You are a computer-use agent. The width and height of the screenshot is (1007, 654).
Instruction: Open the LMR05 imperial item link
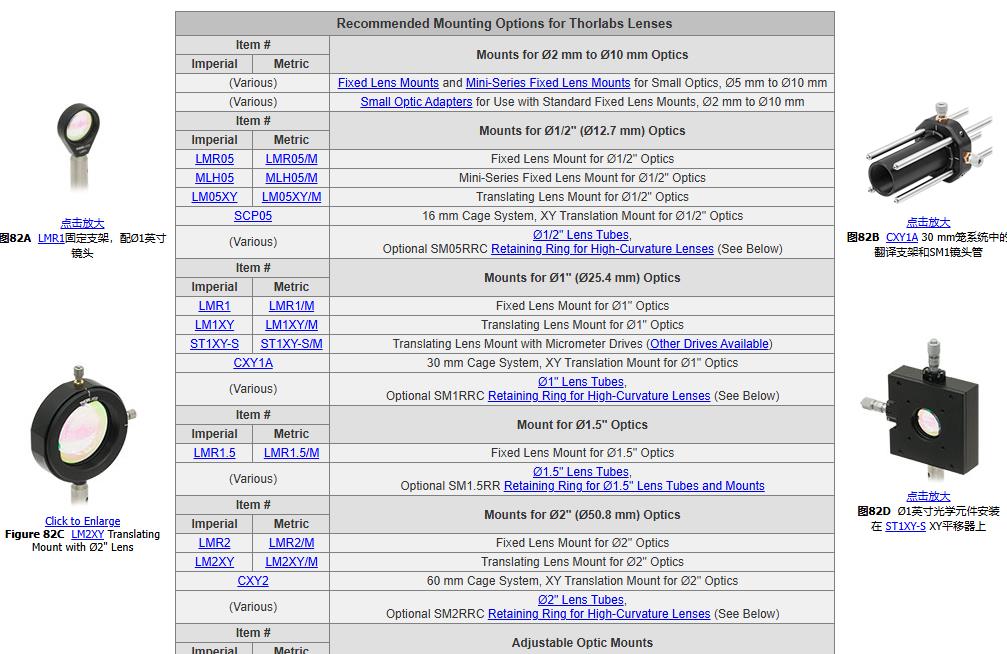[214, 159]
